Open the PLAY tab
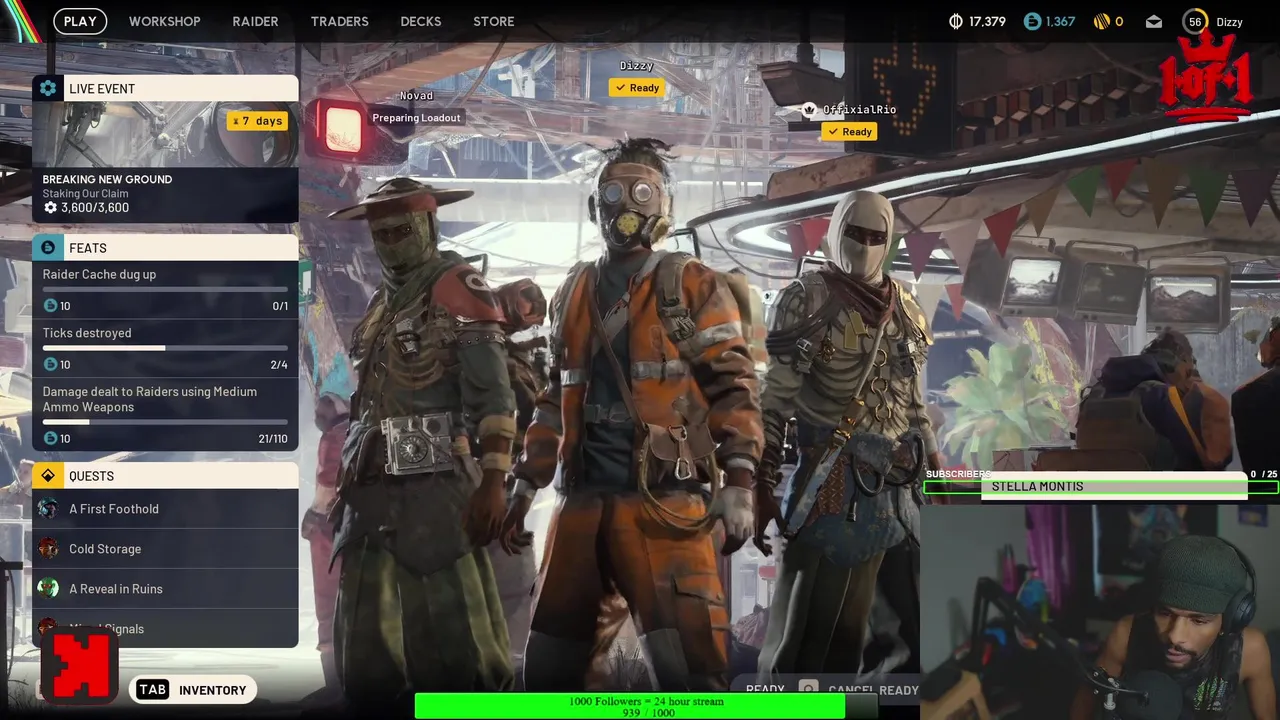The image size is (1280, 720). tap(80, 21)
